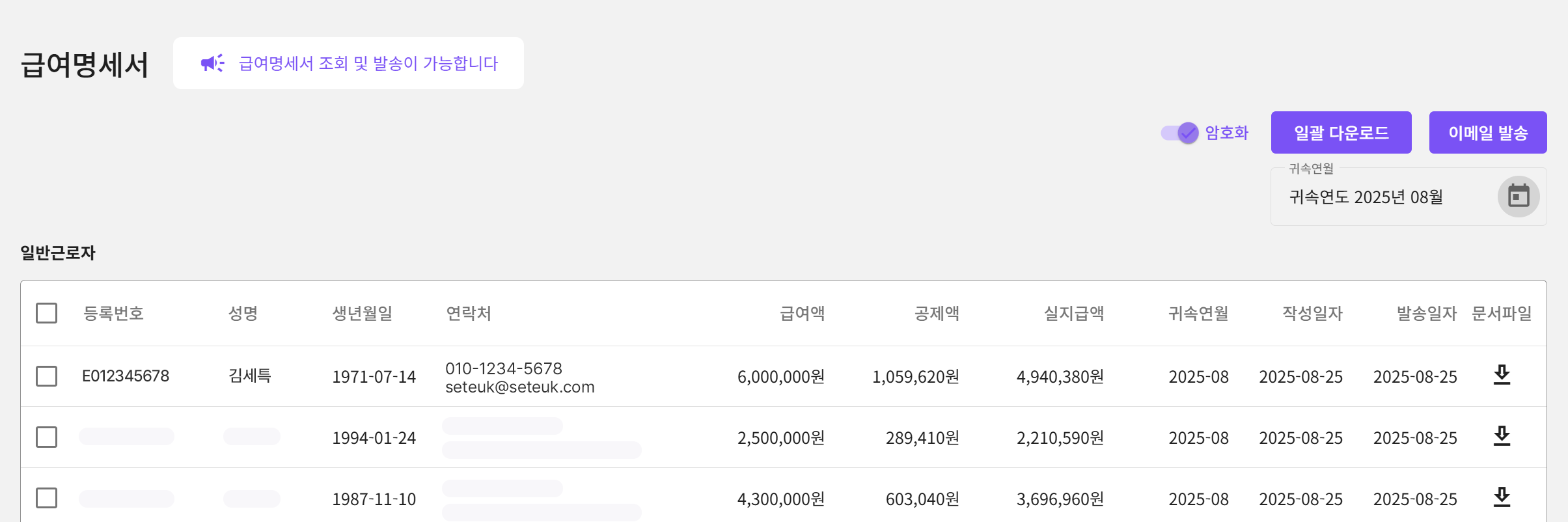The image size is (1568, 522).
Task: Click the 발송일자 column header
Action: 1426,314
